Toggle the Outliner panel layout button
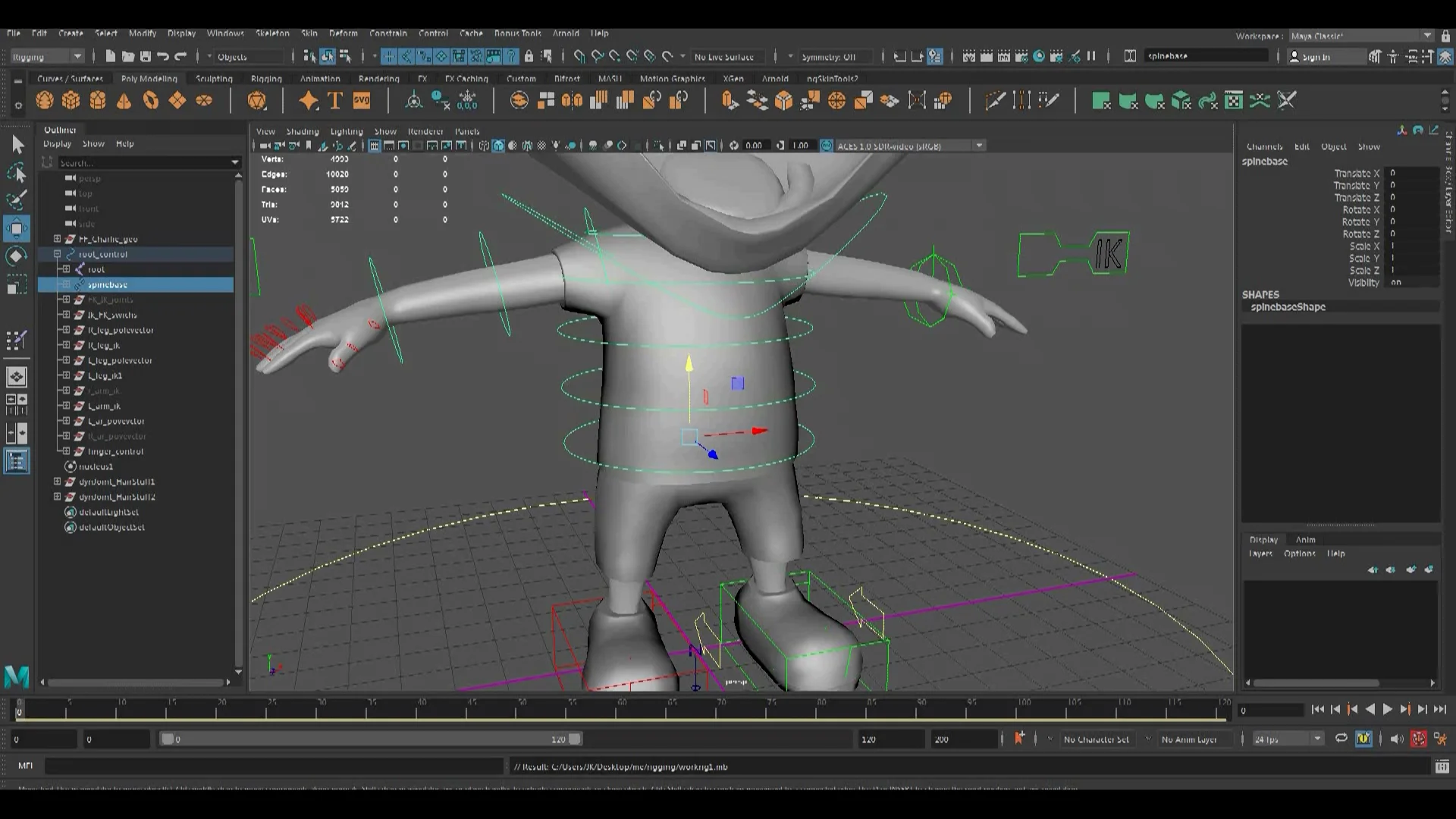Viewport: 1456px width, 819px height. (x=17, y=461)
